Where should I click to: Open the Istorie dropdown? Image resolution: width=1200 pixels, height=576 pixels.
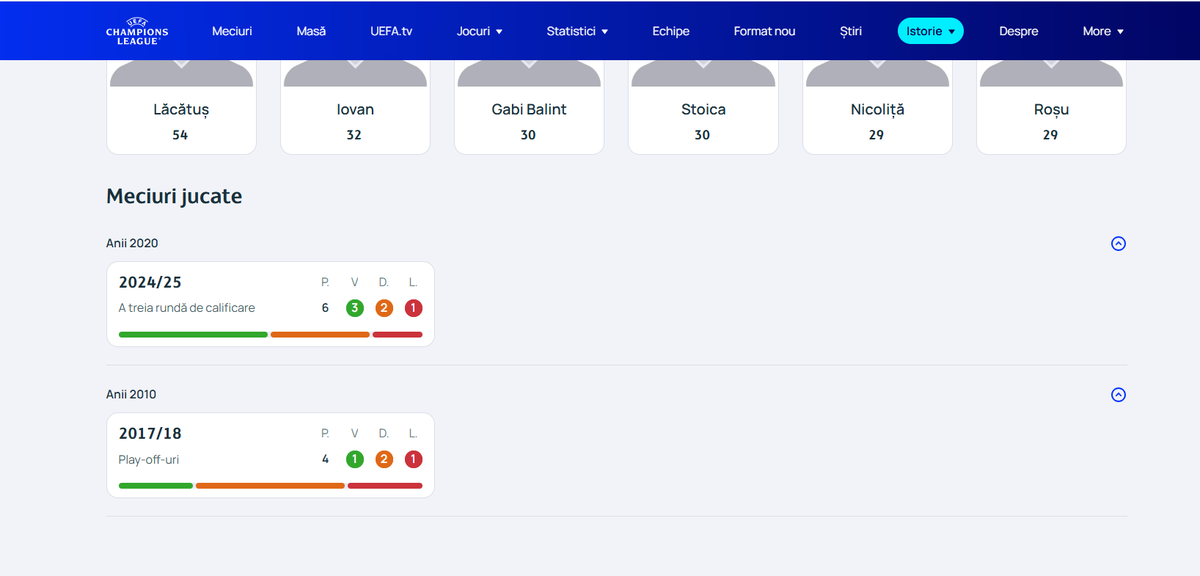click(930, 31)
